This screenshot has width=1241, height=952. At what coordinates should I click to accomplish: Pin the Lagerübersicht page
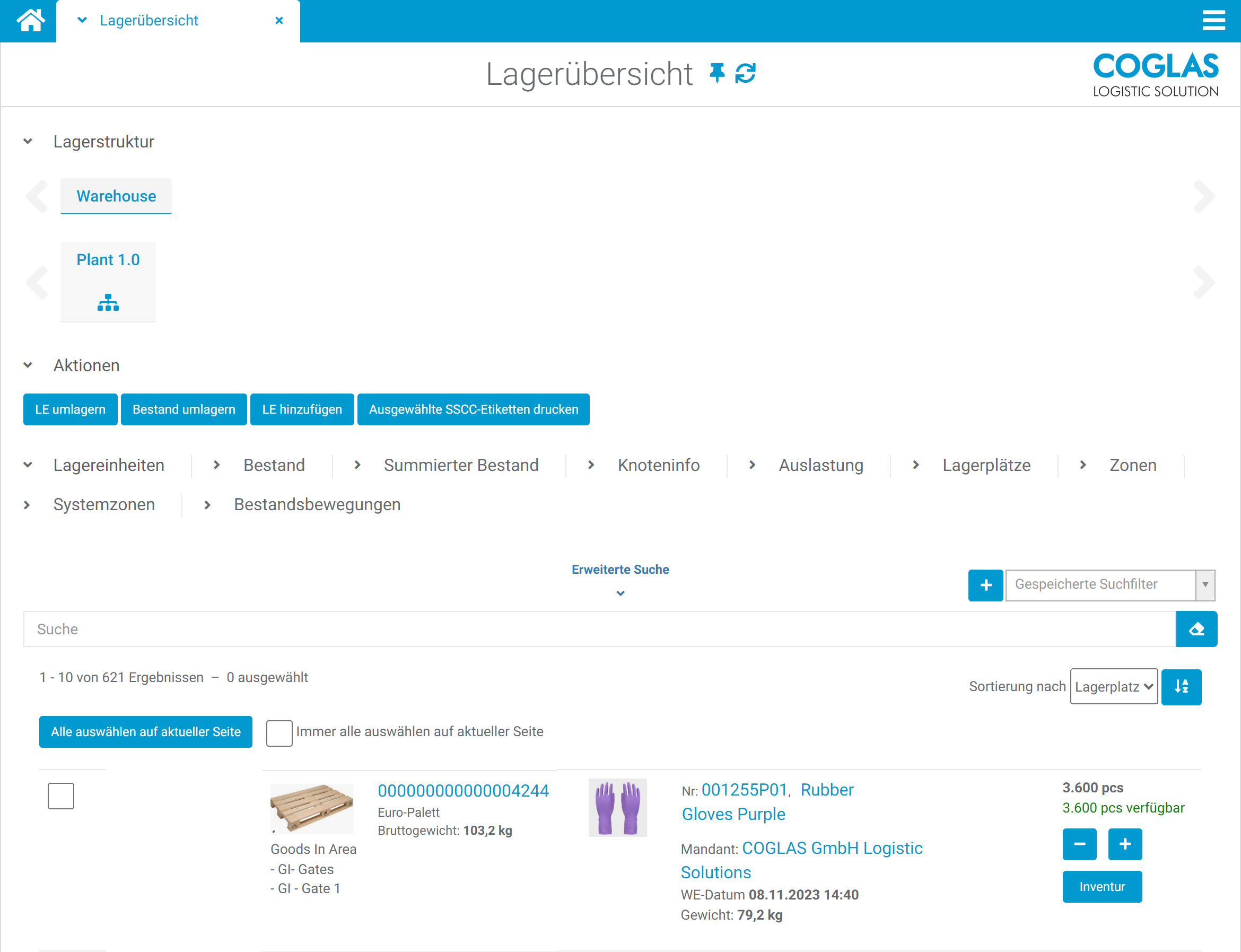point(716,74)
